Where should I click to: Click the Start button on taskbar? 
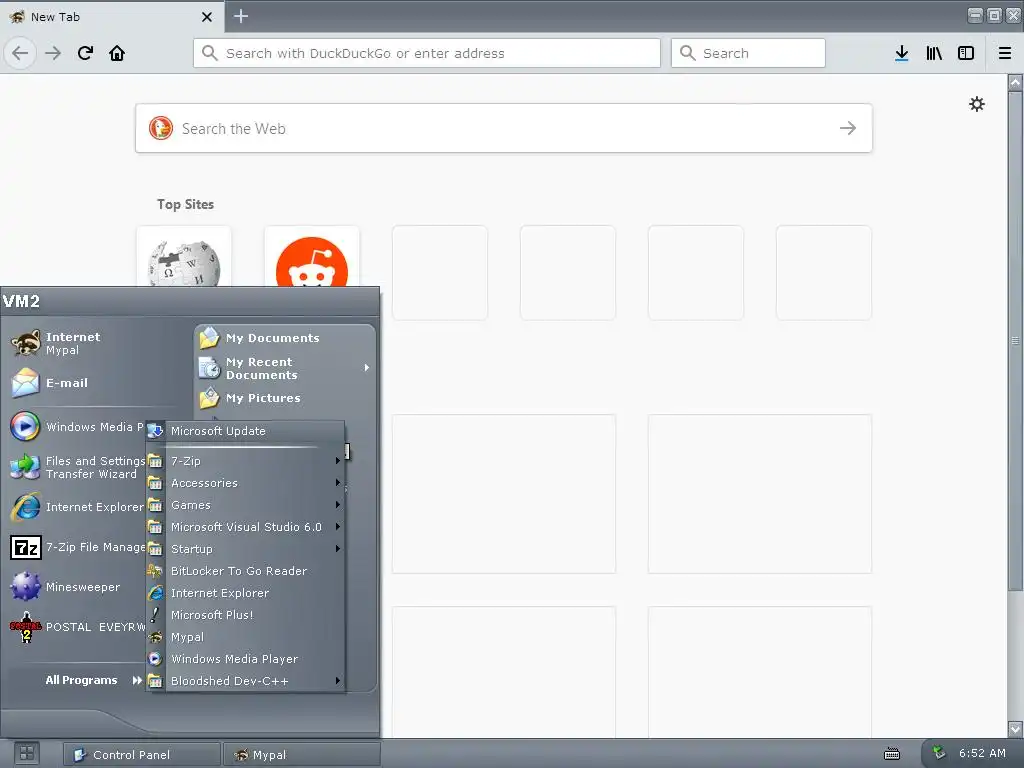pos(26,754)
